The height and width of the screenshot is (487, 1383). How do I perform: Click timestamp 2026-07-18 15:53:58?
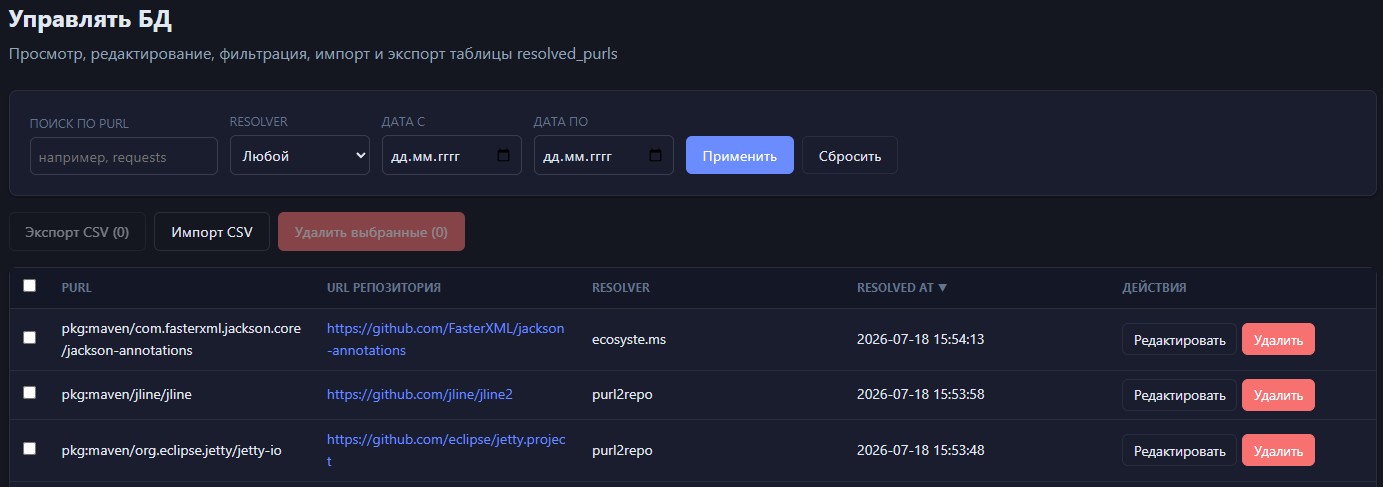(921, 394)
